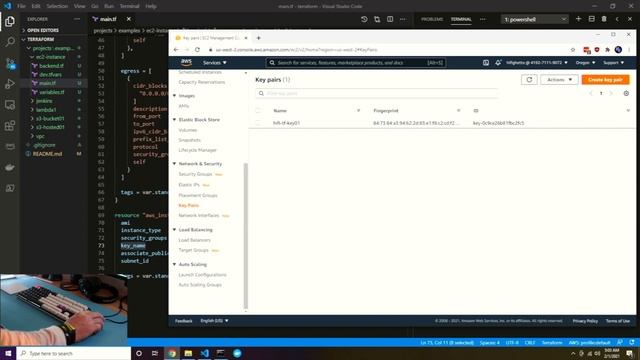The image size is (640, 360).
Task: Click the AWS logo home icon
Action: pos(186,62)
